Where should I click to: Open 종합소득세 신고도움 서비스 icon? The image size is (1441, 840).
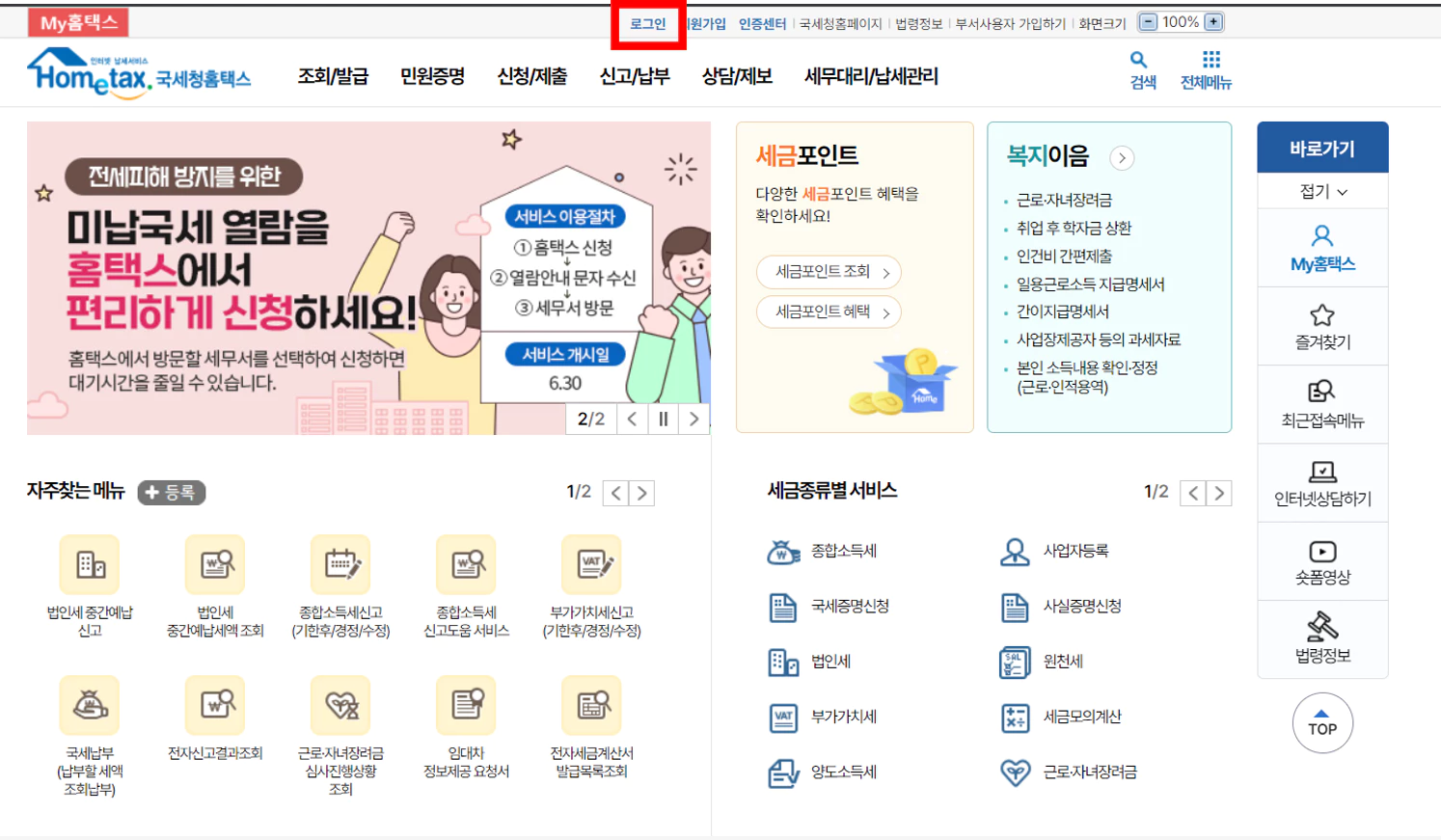click(x=466, y=565)
